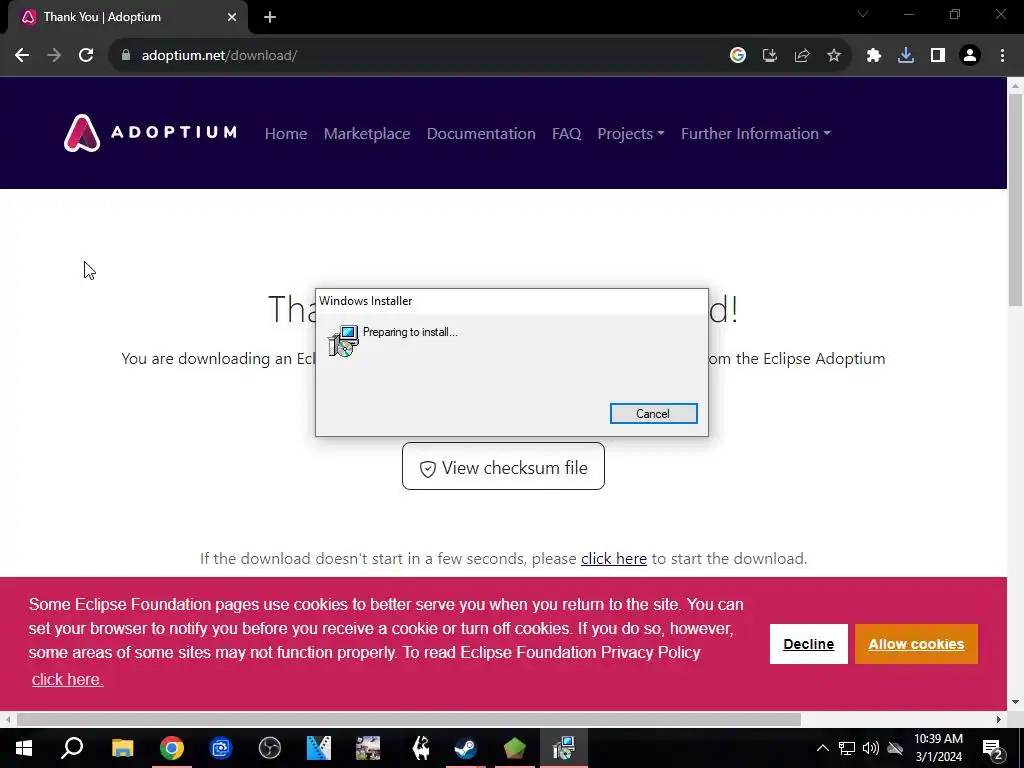
Task: Open the Home nav link
Action: pyautogui.click(x=286, y=133)
